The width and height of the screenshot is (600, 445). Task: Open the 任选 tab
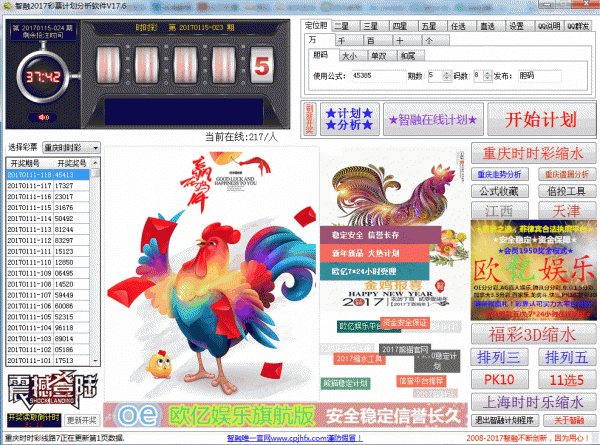point(462,26)
